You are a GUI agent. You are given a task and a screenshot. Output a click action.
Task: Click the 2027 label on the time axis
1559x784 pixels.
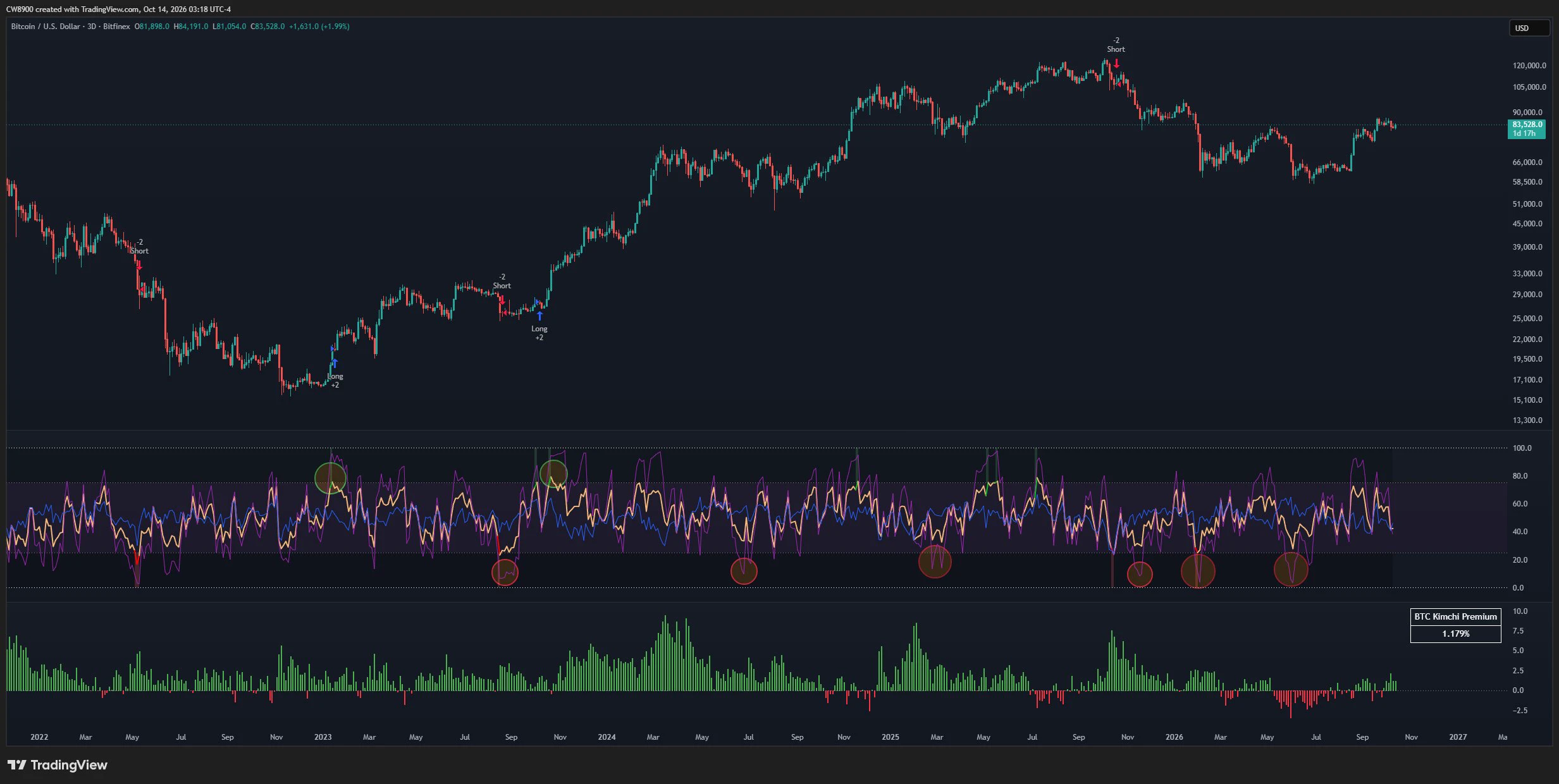click(1458, 737)
